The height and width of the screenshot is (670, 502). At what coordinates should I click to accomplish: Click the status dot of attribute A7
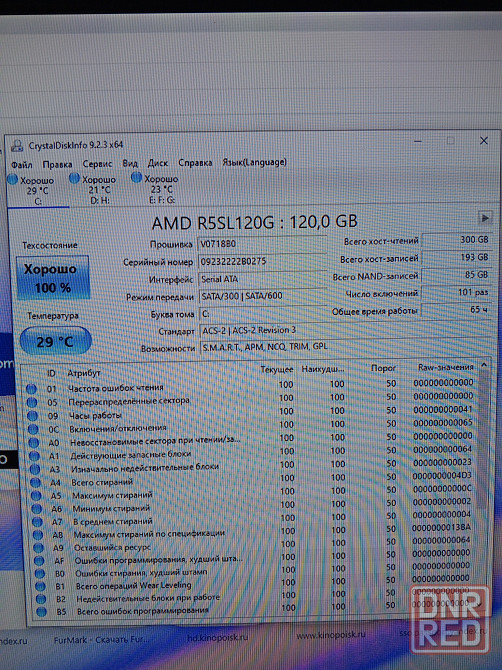click(x=38, y=522)
